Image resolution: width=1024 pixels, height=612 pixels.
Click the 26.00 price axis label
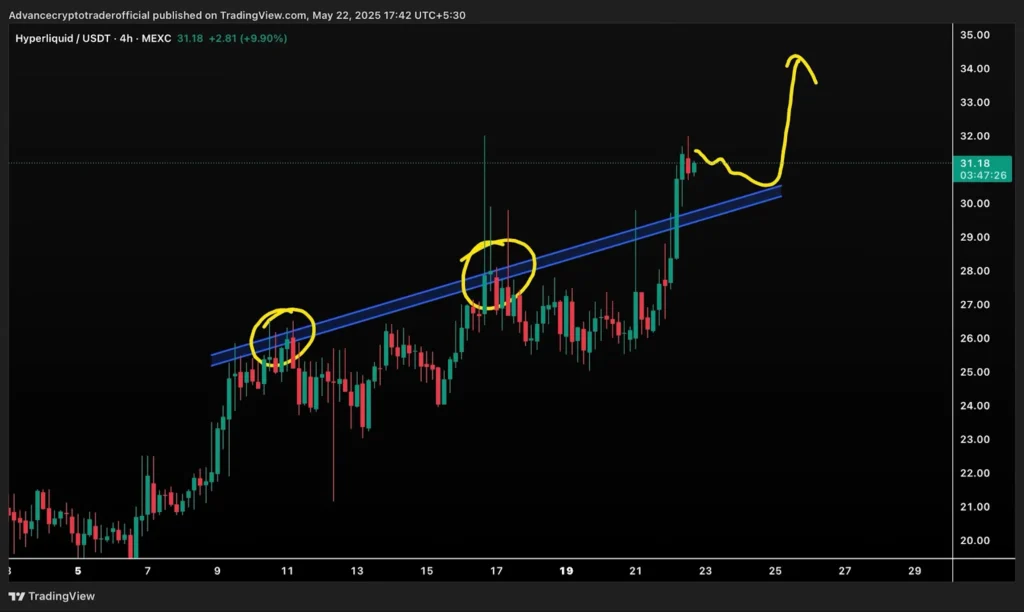(974, 338)
